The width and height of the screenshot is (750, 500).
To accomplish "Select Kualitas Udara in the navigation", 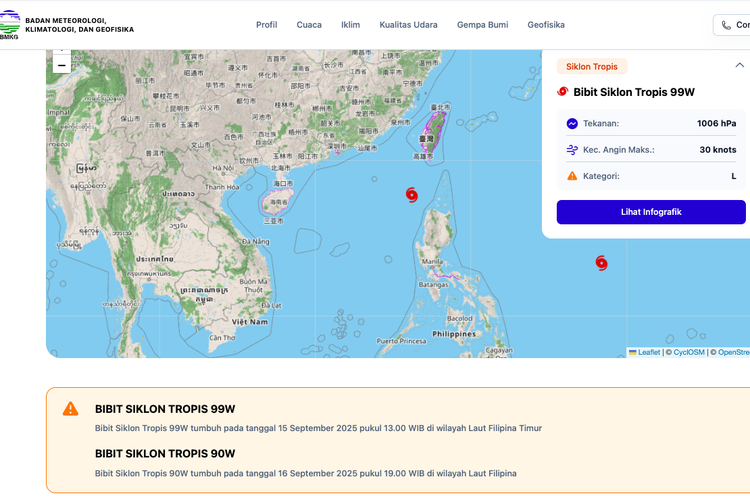I will 408,25.
